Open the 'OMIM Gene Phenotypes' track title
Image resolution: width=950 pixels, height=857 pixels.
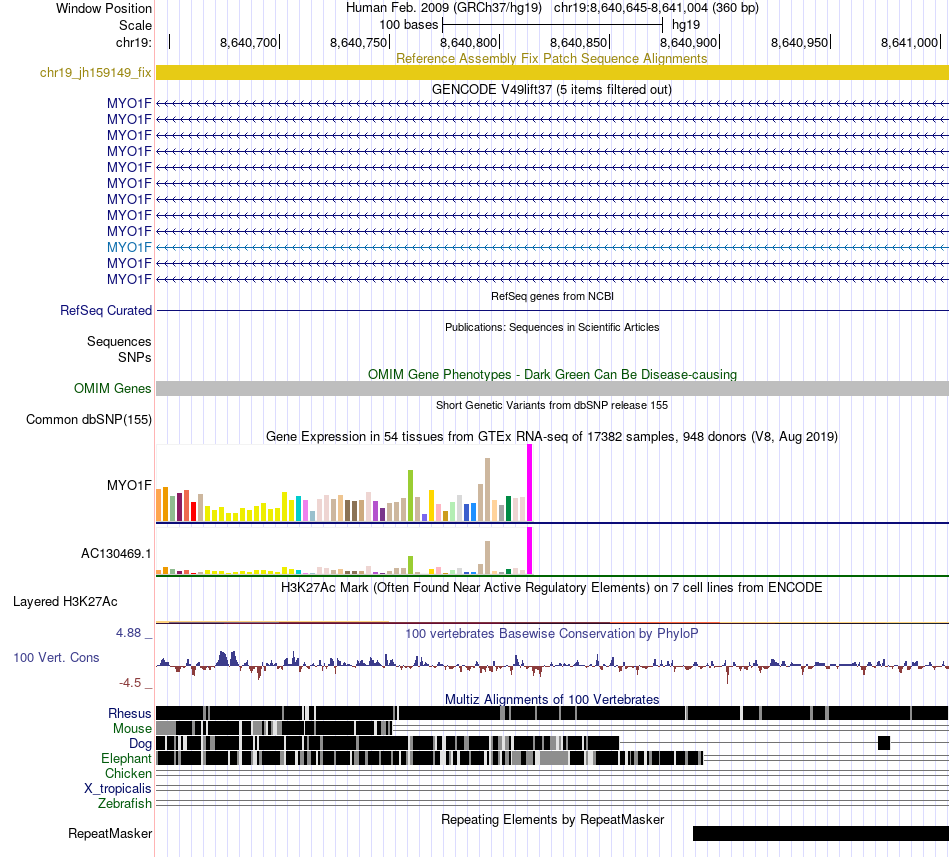[x=552, y=374]
